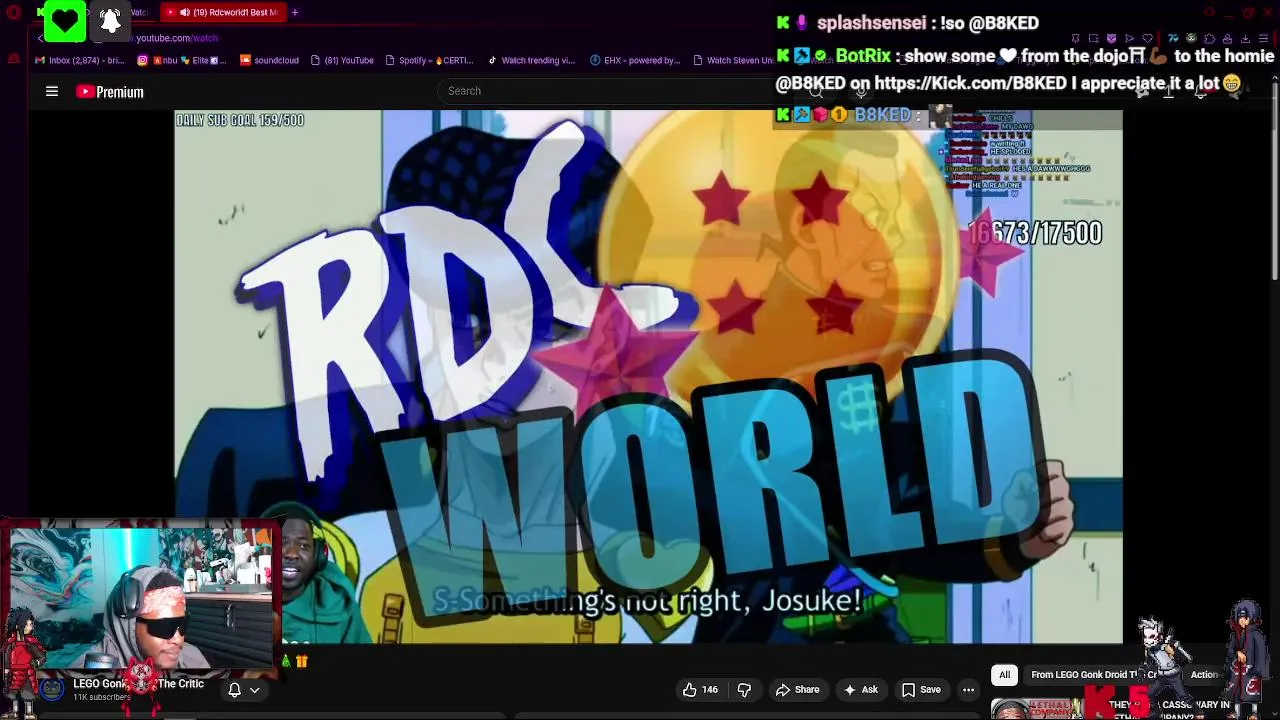Open the soundcloud bookmark
The width and height of the screenshot is (1280, 720).
[269, 60]
